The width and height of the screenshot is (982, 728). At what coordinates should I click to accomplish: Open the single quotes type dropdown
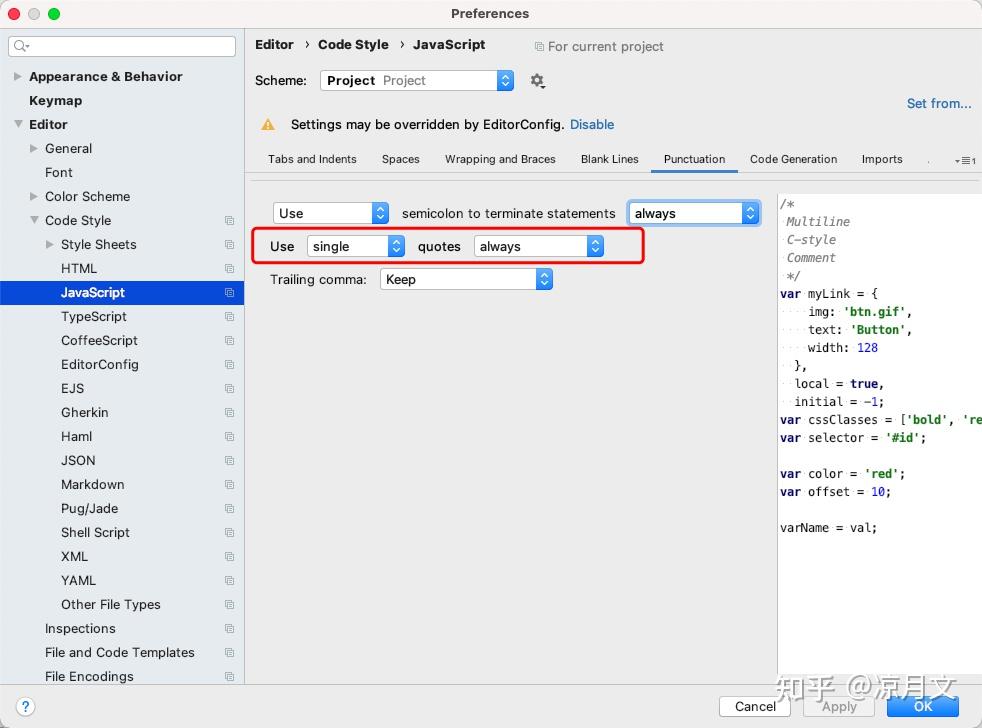point(355,246)
